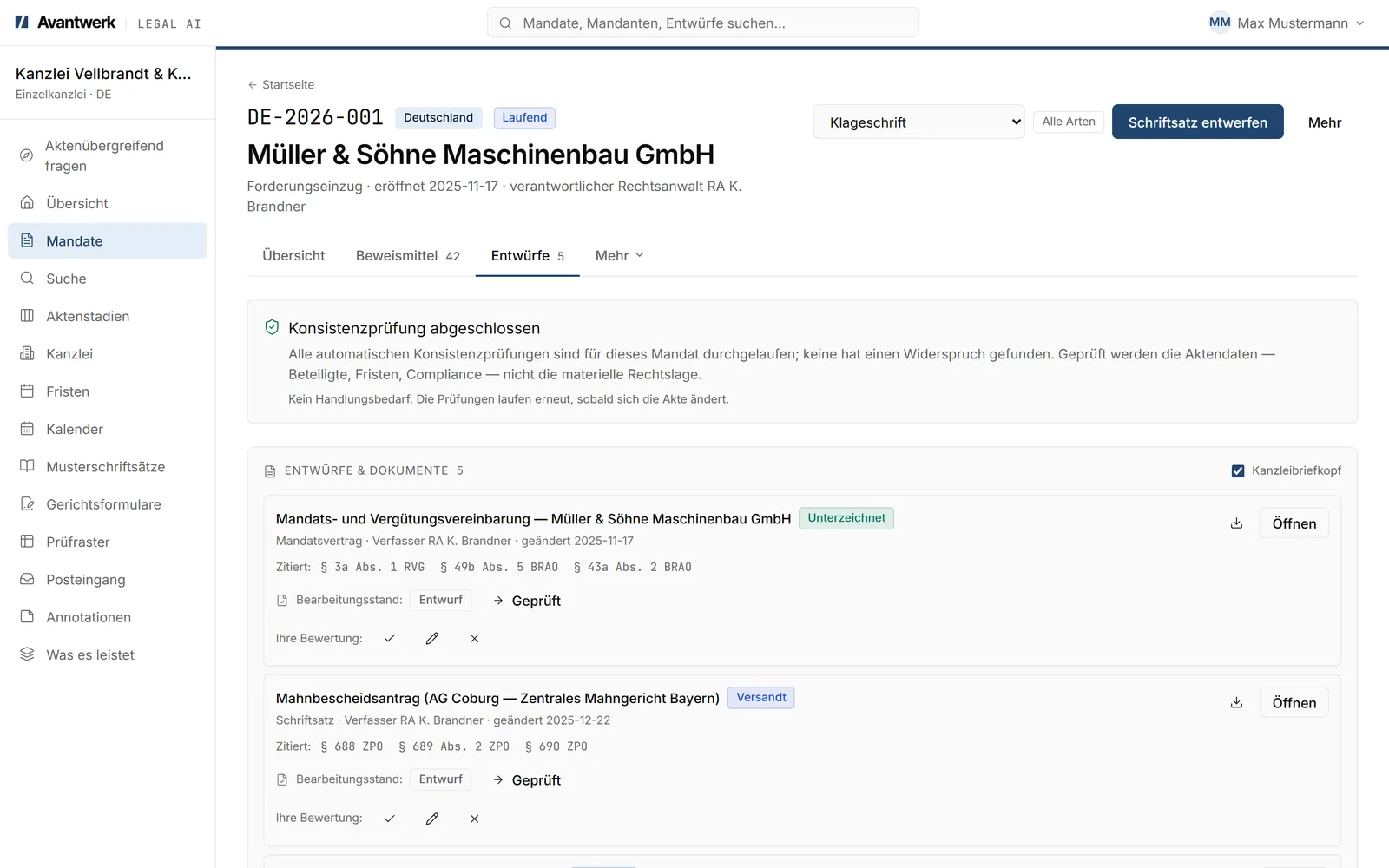Go back via Startseite link
This screenshot has width=1389, height=868.
coord(280,85)
